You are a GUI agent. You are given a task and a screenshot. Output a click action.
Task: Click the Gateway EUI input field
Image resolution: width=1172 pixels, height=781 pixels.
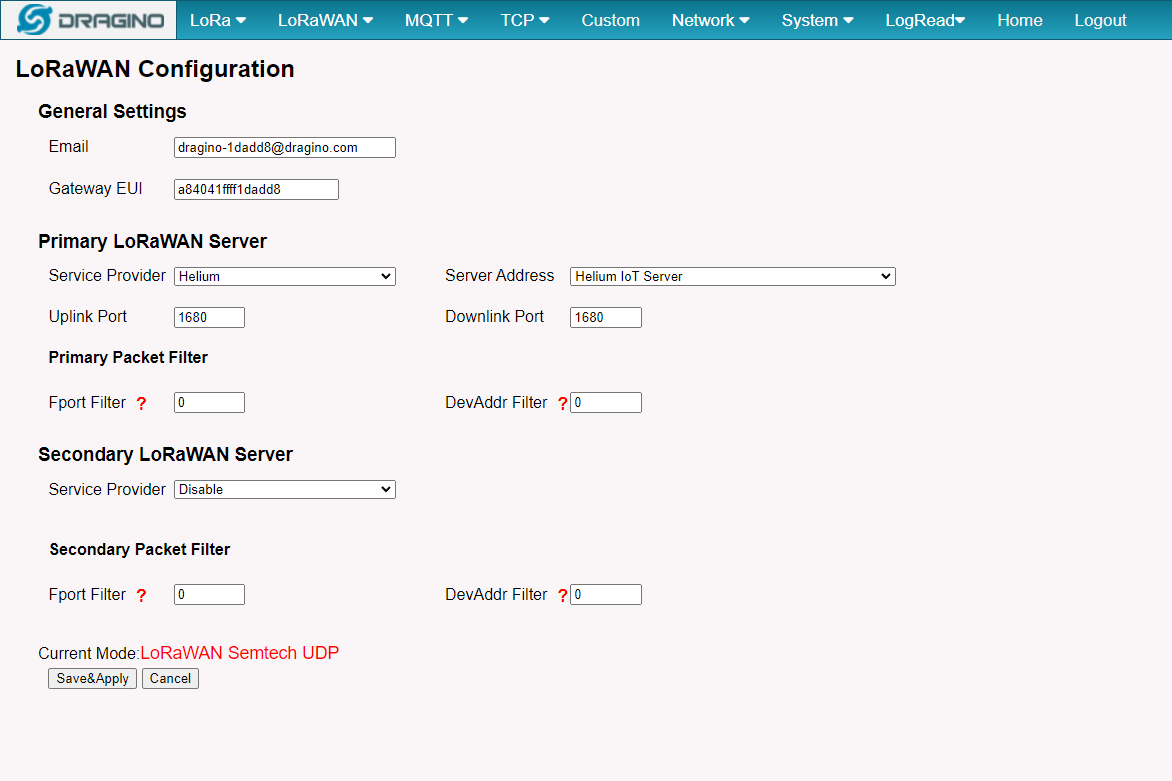[x=256, y=190]
